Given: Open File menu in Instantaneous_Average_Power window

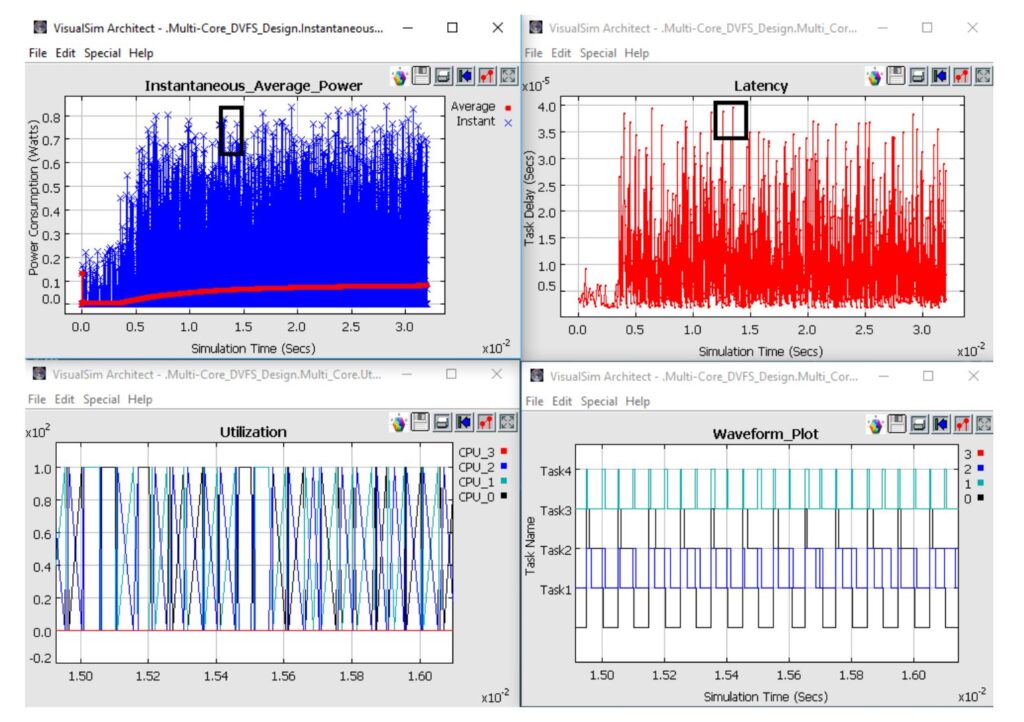Looking at the screenshot, I should (x=38, y=53).
